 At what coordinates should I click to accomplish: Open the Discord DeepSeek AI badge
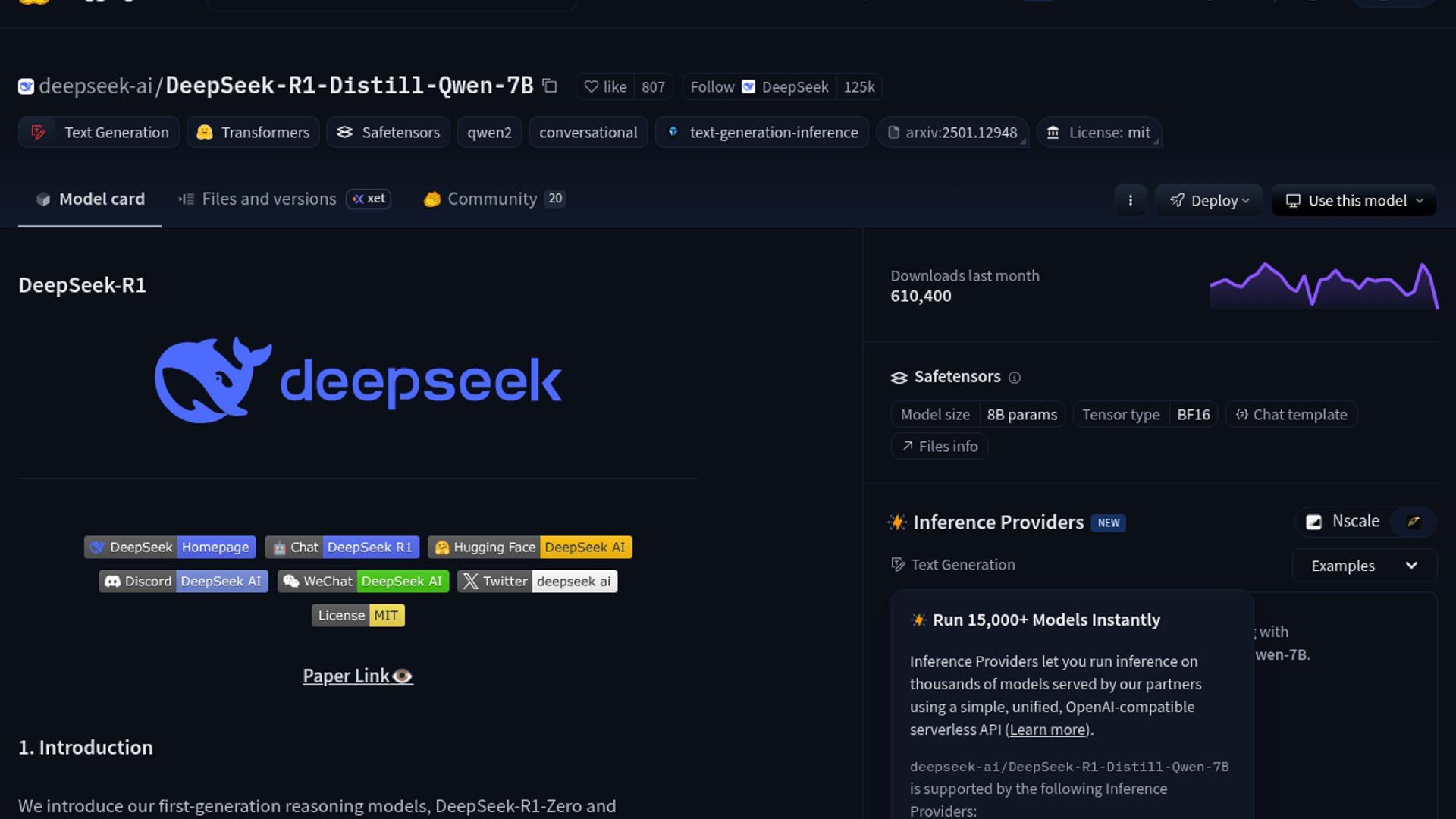point(183,582)
